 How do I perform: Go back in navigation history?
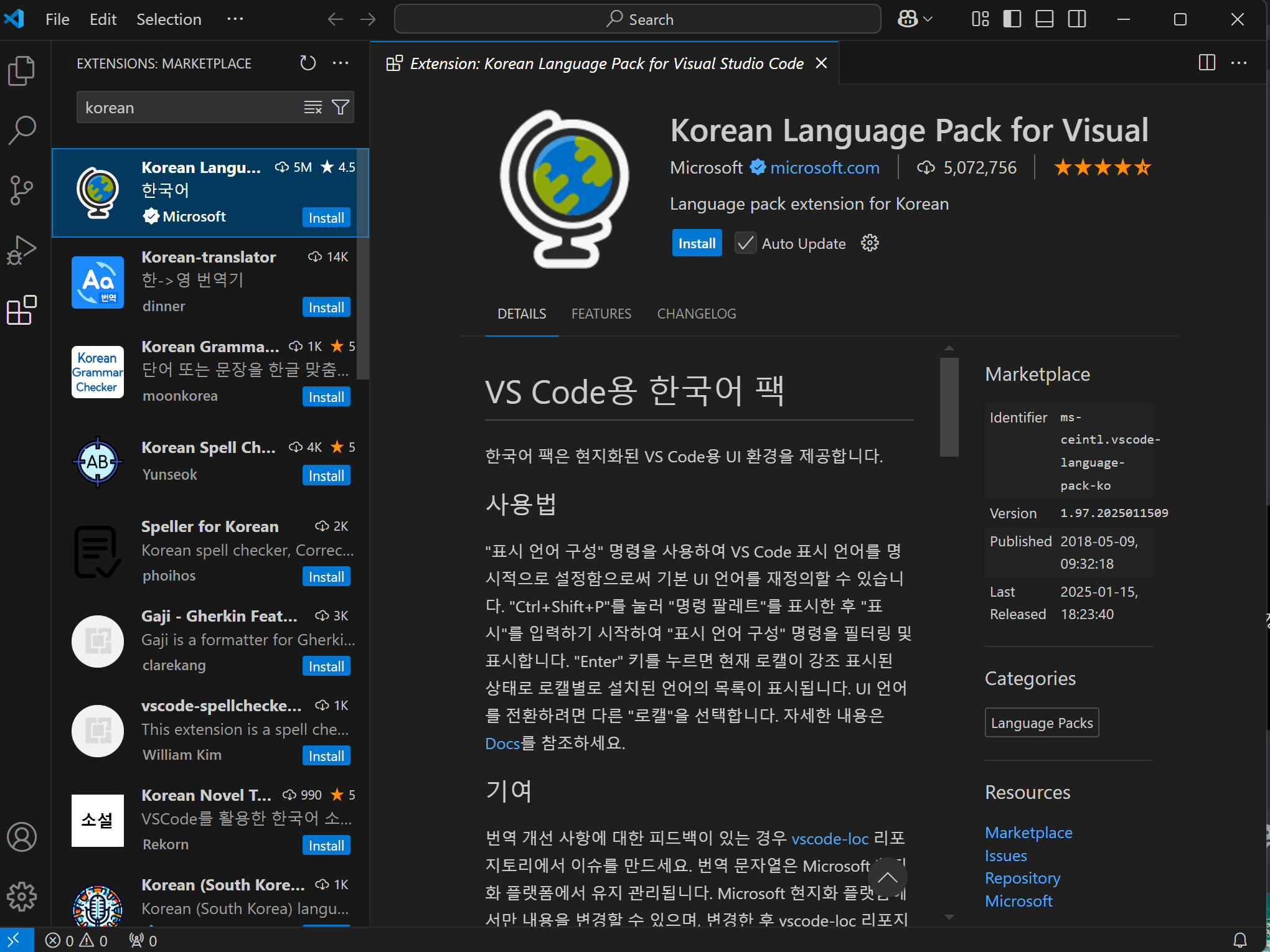coord(336,19)
